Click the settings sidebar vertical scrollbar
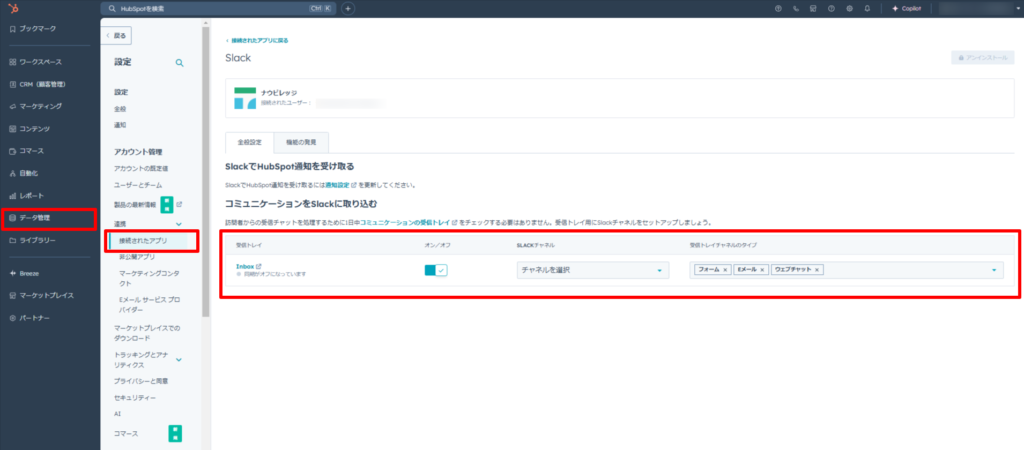1024x450 pixels. click(206, 171)
